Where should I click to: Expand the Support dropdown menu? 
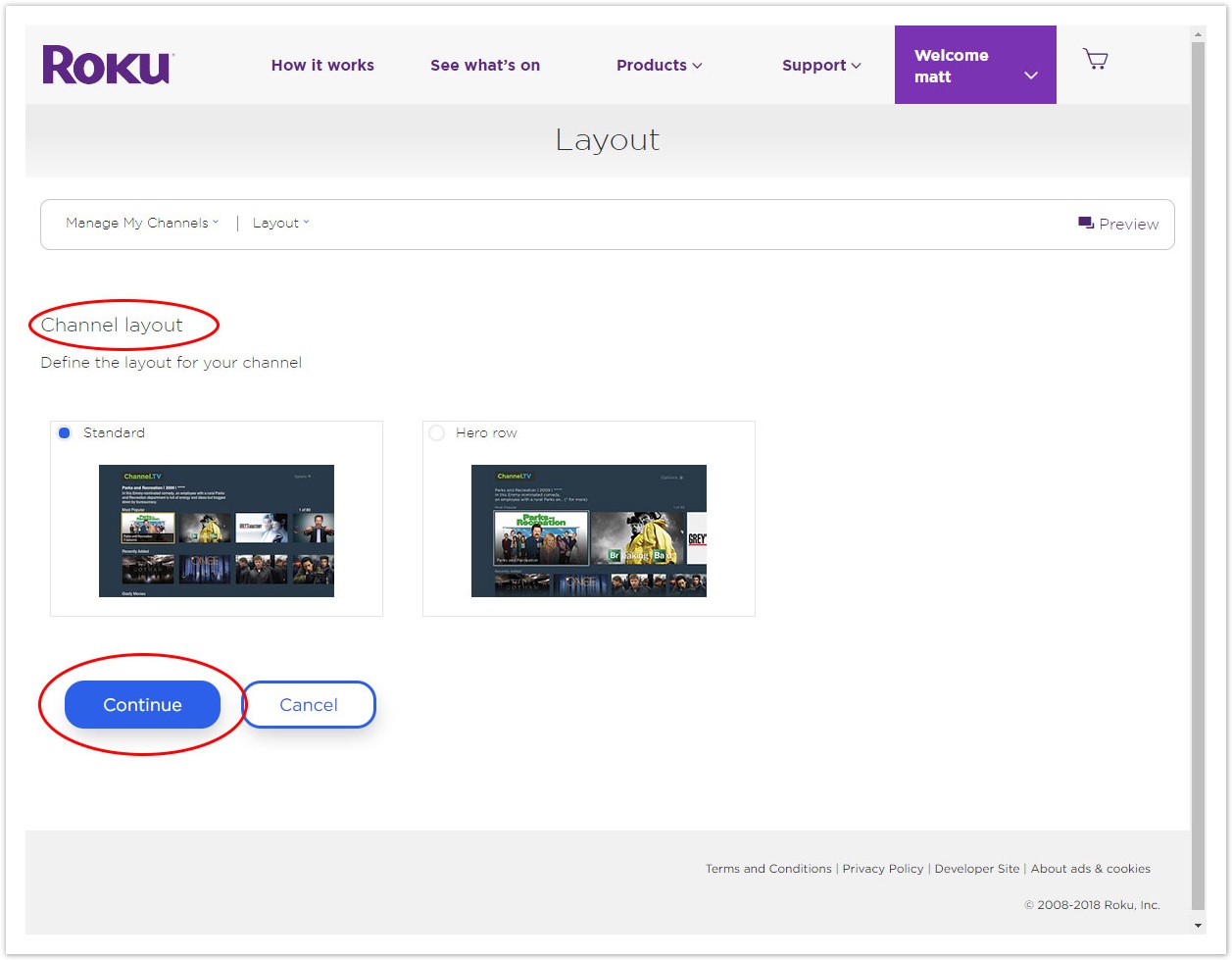[821, 66]
